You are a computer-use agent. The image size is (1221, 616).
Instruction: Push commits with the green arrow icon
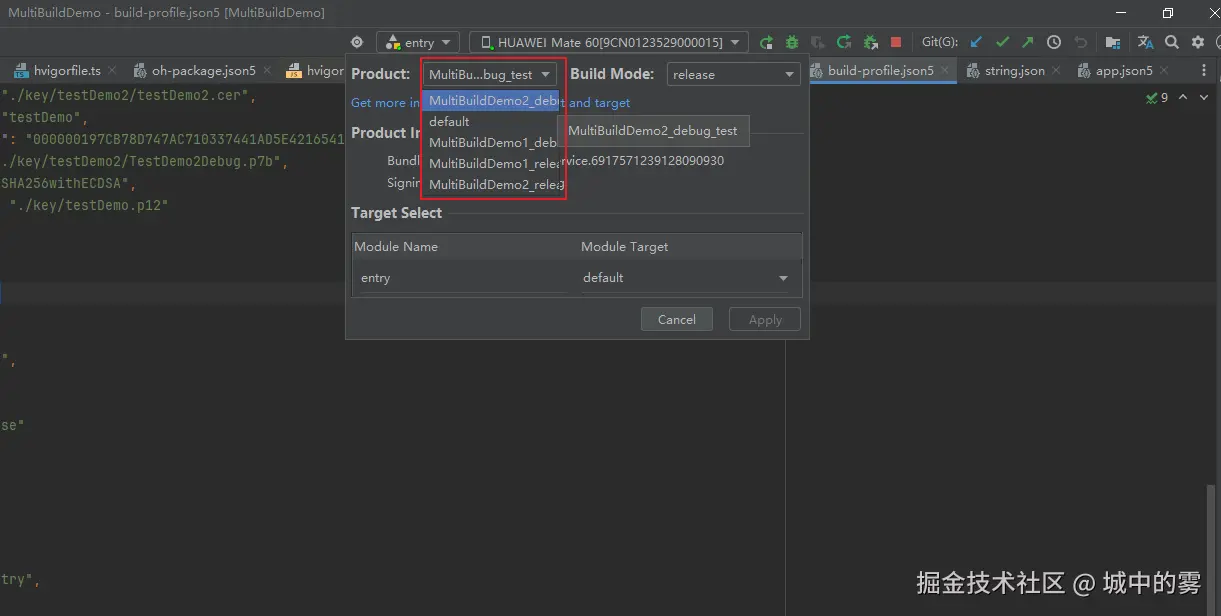[1028, 42]
